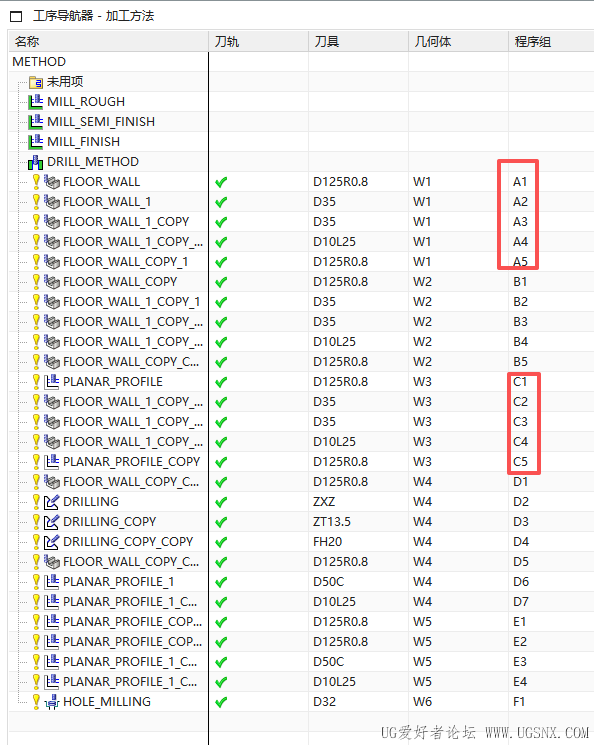Sort by the 名称 column header
594x745 pixels.
coord(109,42)
